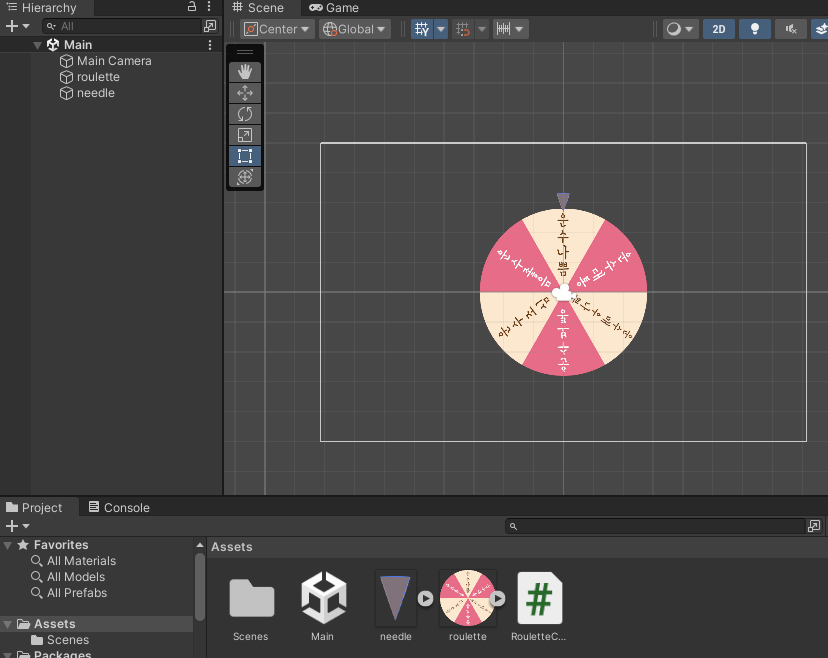Expand needle sprite sub-assets arrow
Image resolution: width=828 pixels, height=658 pixels.
tap(425, 598)
